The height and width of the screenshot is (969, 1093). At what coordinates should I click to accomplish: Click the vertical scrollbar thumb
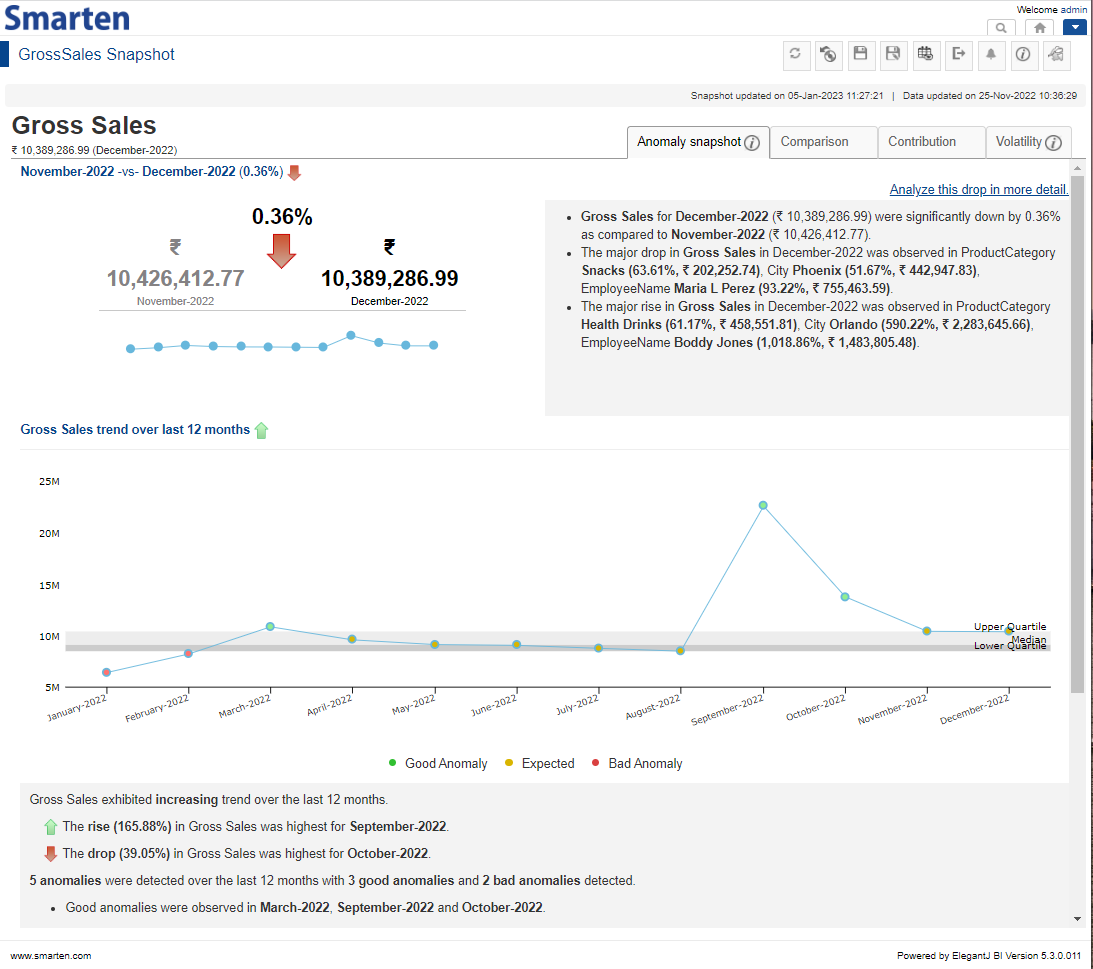[x=1078, y=436]
